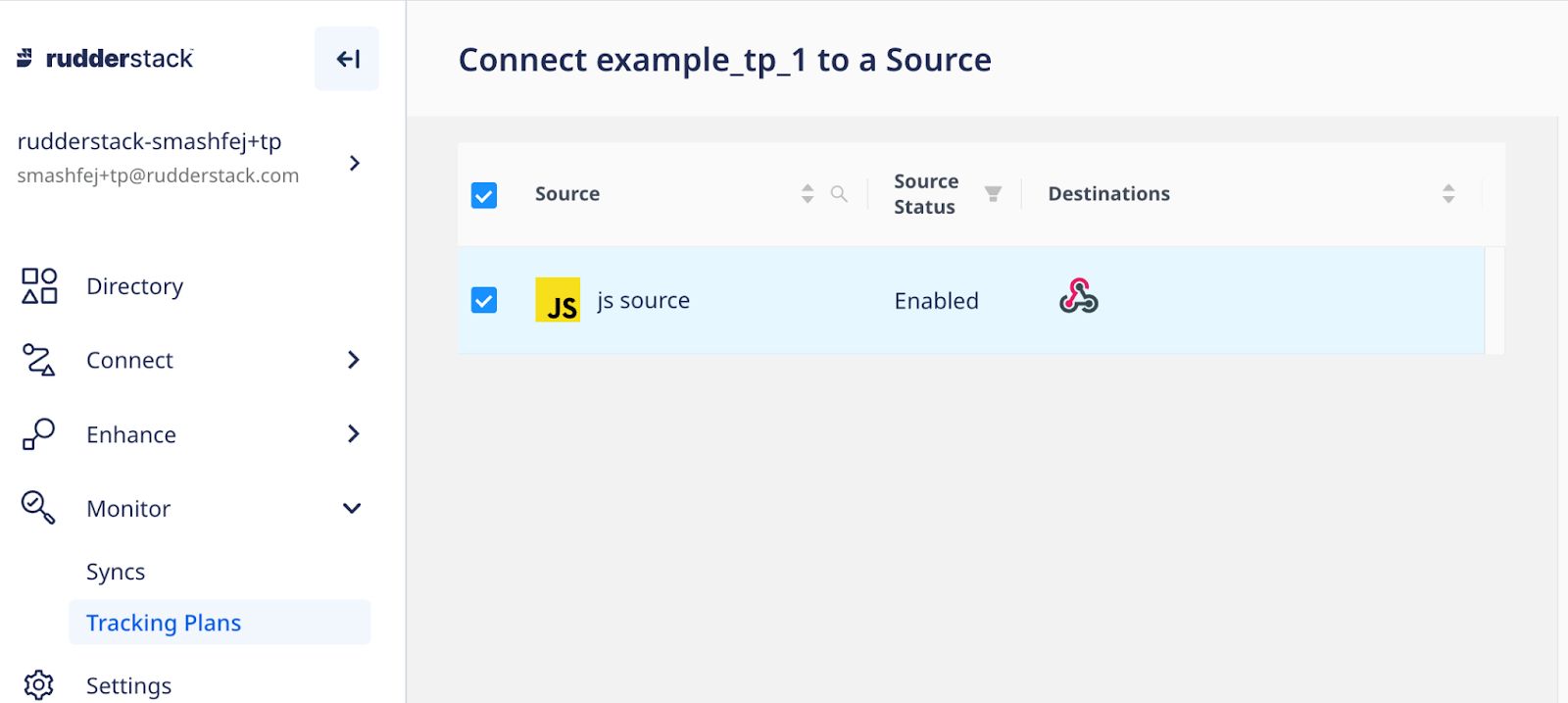Collapse the sidebar with the arrow button

point(347,59)
